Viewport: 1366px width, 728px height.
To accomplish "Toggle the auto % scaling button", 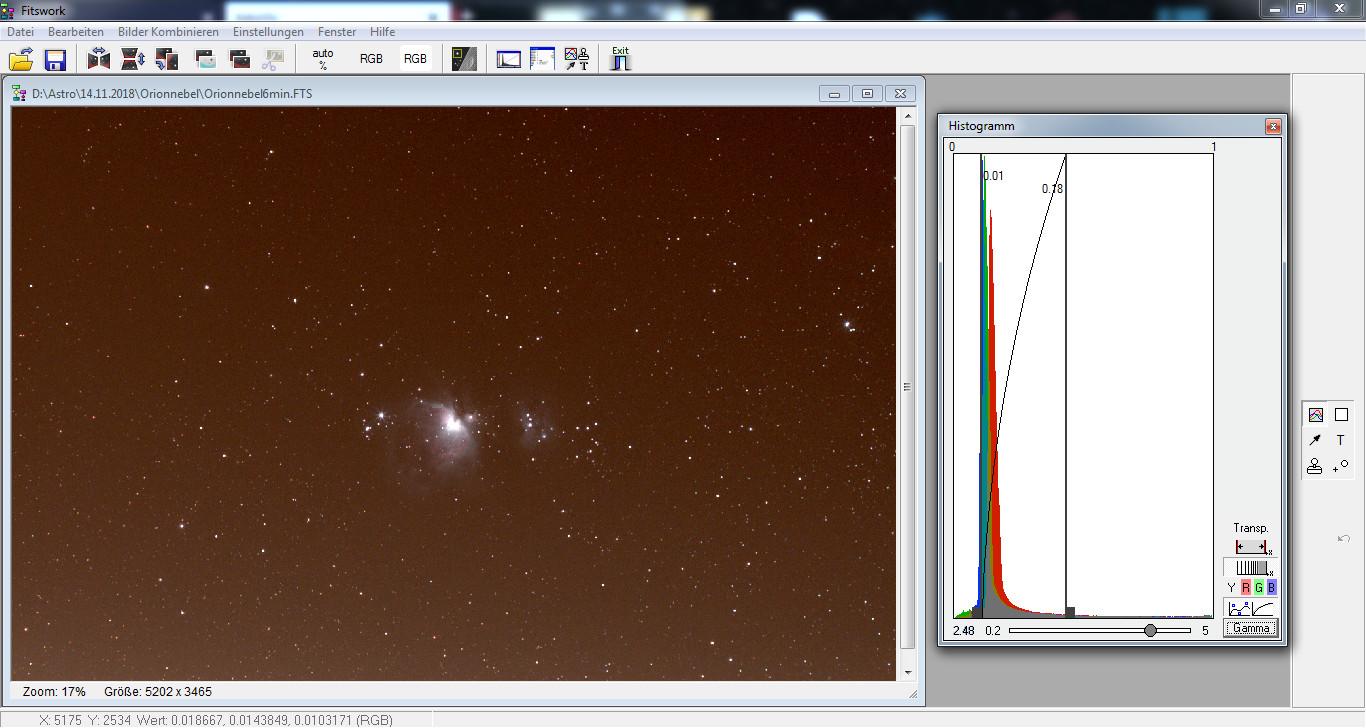I will [323, 59].
